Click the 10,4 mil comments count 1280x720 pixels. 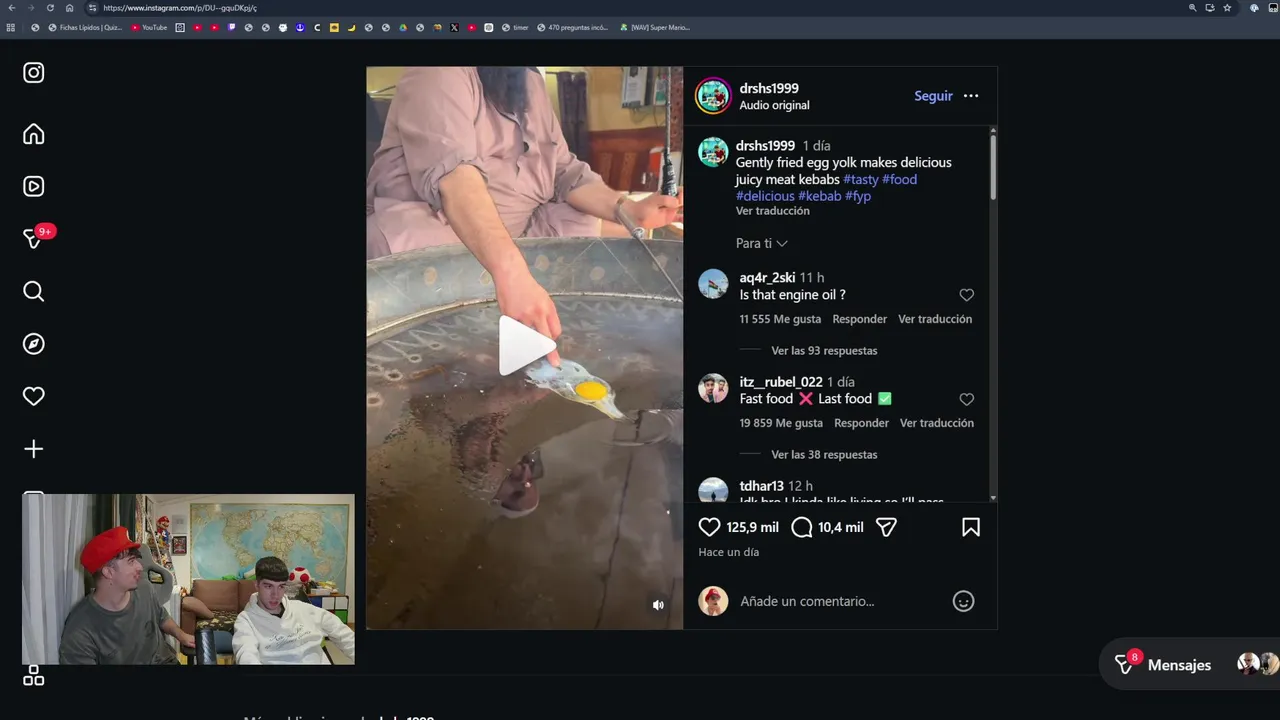pos(840,527)
